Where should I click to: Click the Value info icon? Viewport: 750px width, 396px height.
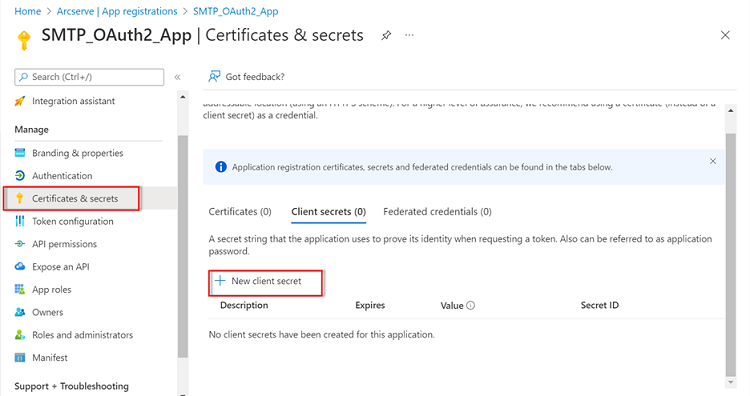coord(471,305)
